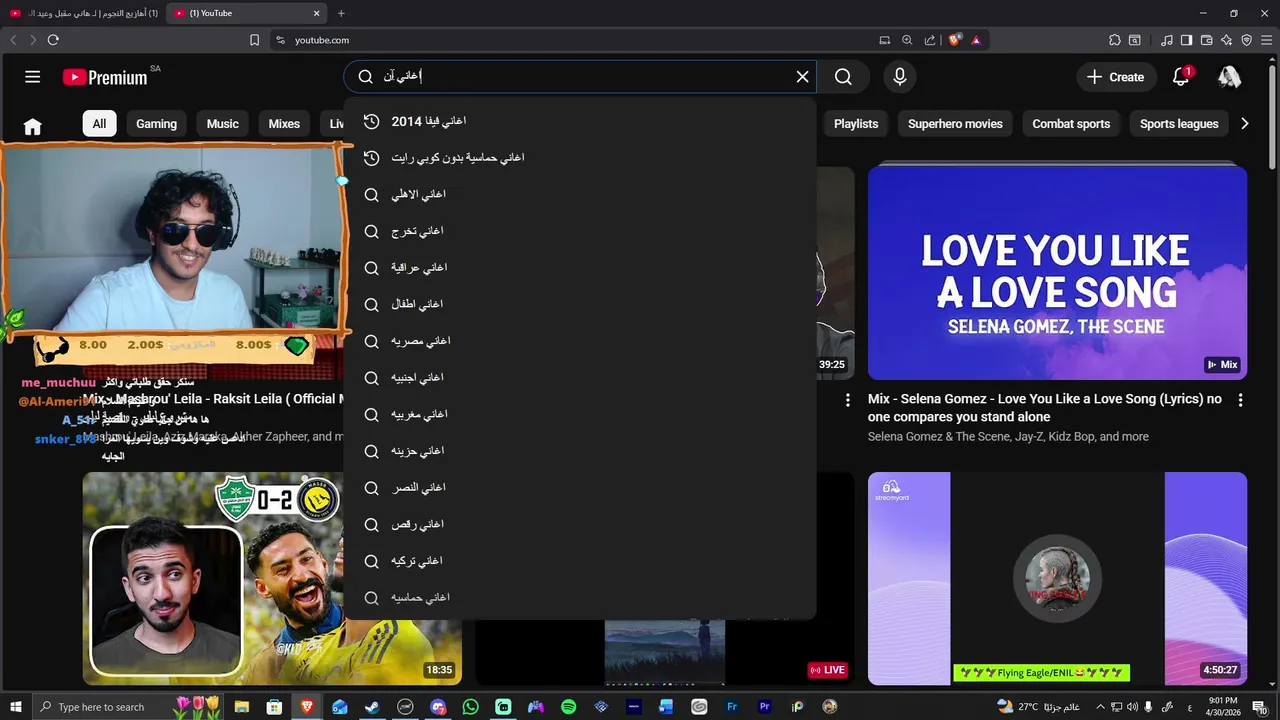The image size is (1280, 720).
Task: Choose suggestion 'اغاني الاهلي'
Action: 580,194
